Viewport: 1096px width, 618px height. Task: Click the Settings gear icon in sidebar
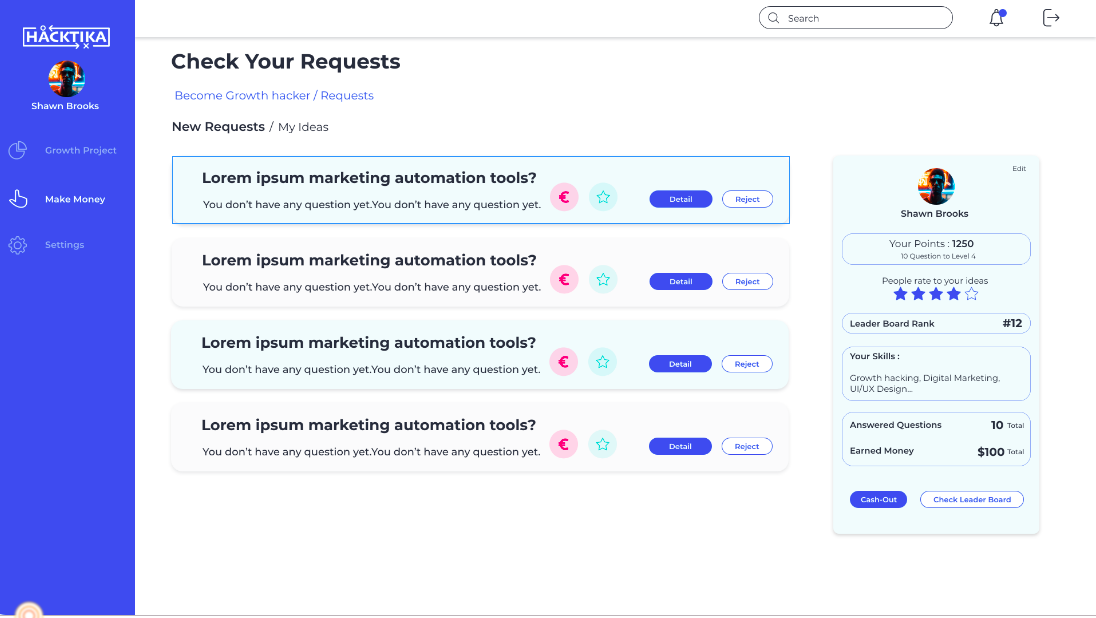[x=18, y=245]
